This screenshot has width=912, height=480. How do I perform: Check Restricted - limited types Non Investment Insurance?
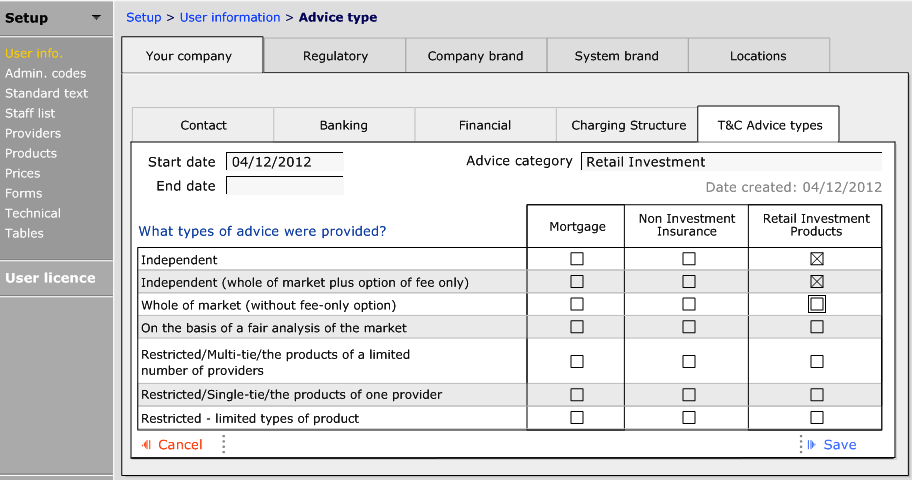pos(689,417)
